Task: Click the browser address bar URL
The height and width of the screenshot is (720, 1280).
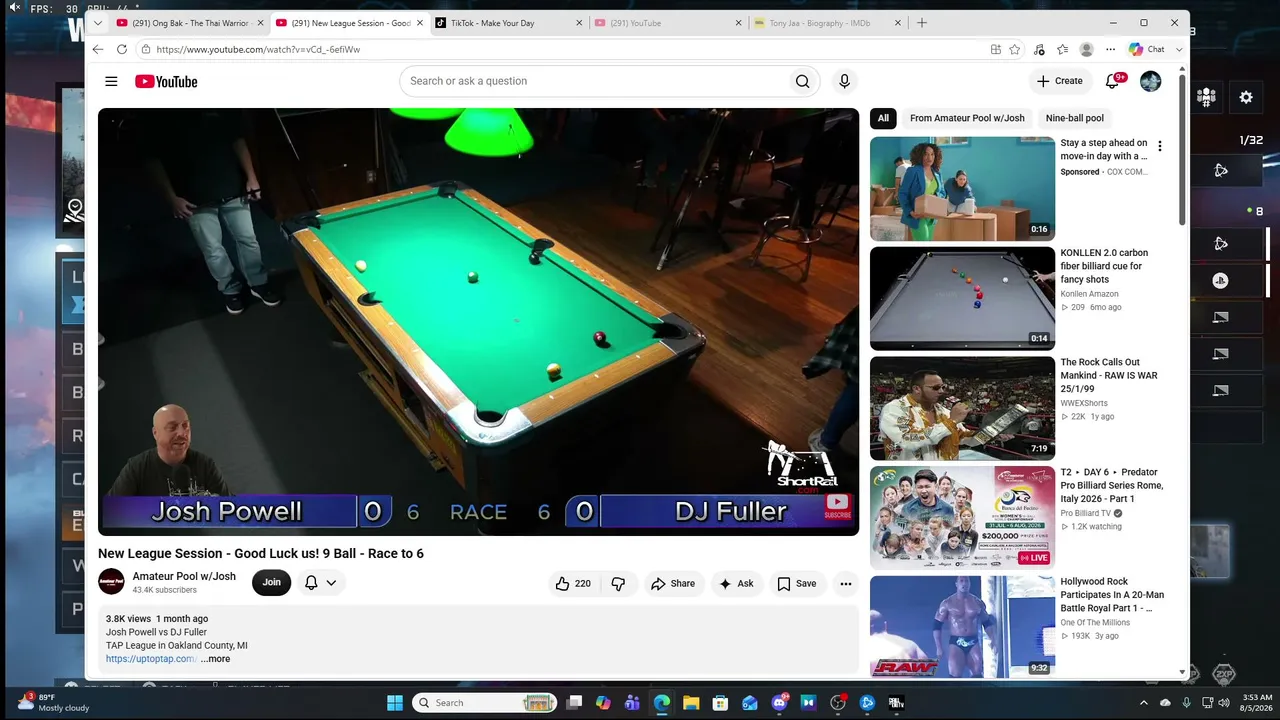Action: coord(258,49)
